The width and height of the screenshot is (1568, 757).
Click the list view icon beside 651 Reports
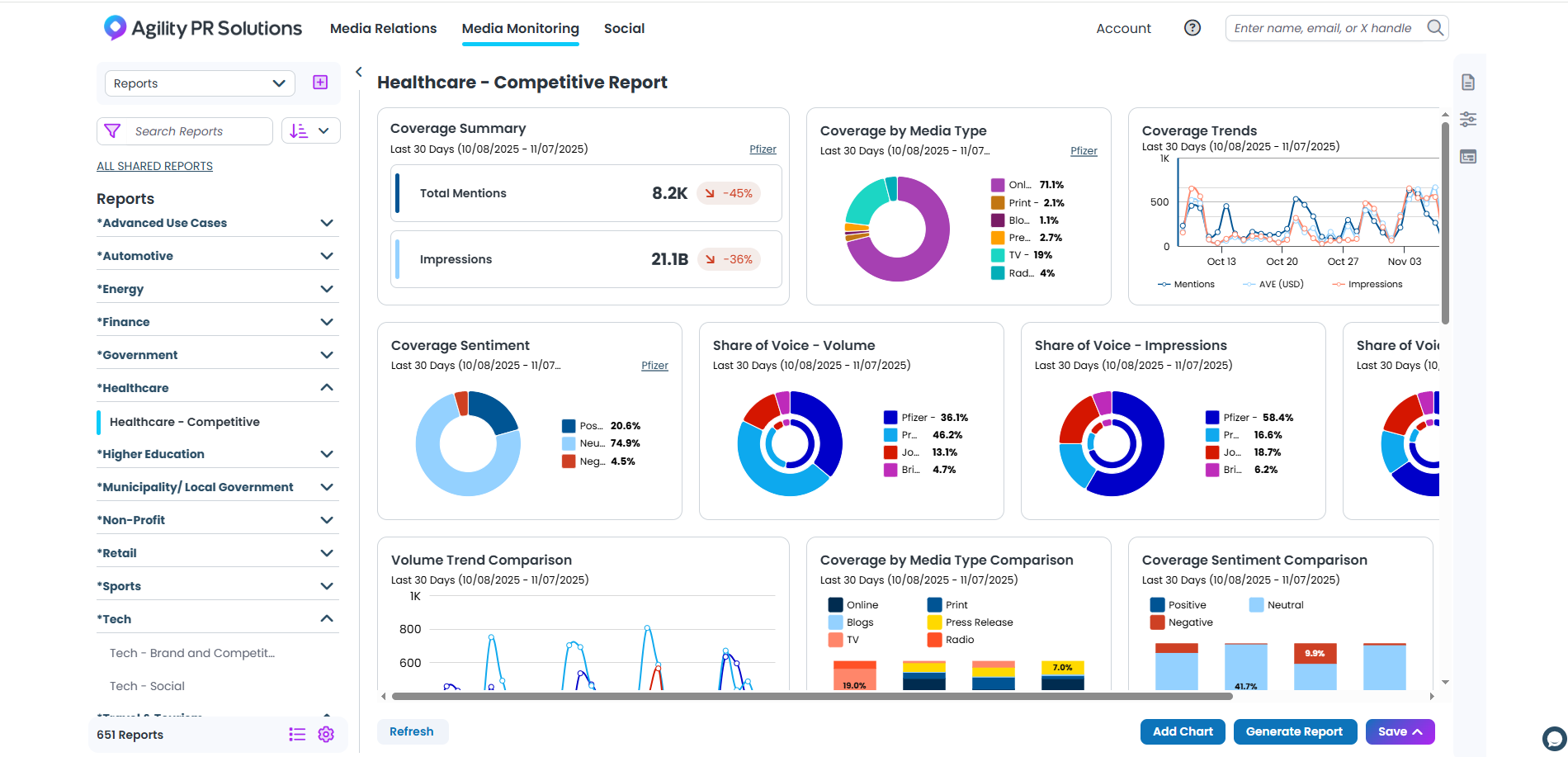point(297,735)
